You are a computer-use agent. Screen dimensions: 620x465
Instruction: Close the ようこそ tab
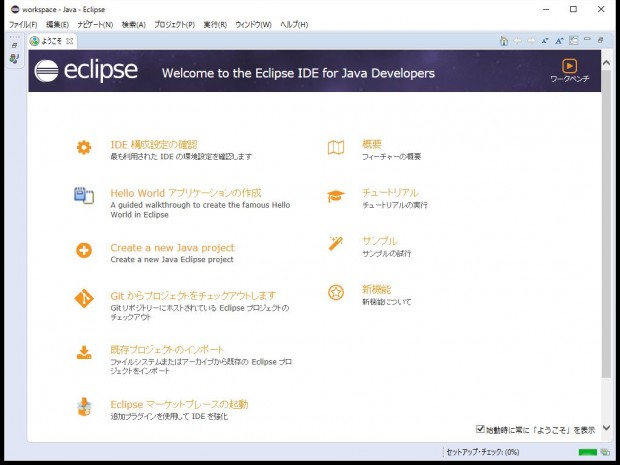[x=70, y=41]
